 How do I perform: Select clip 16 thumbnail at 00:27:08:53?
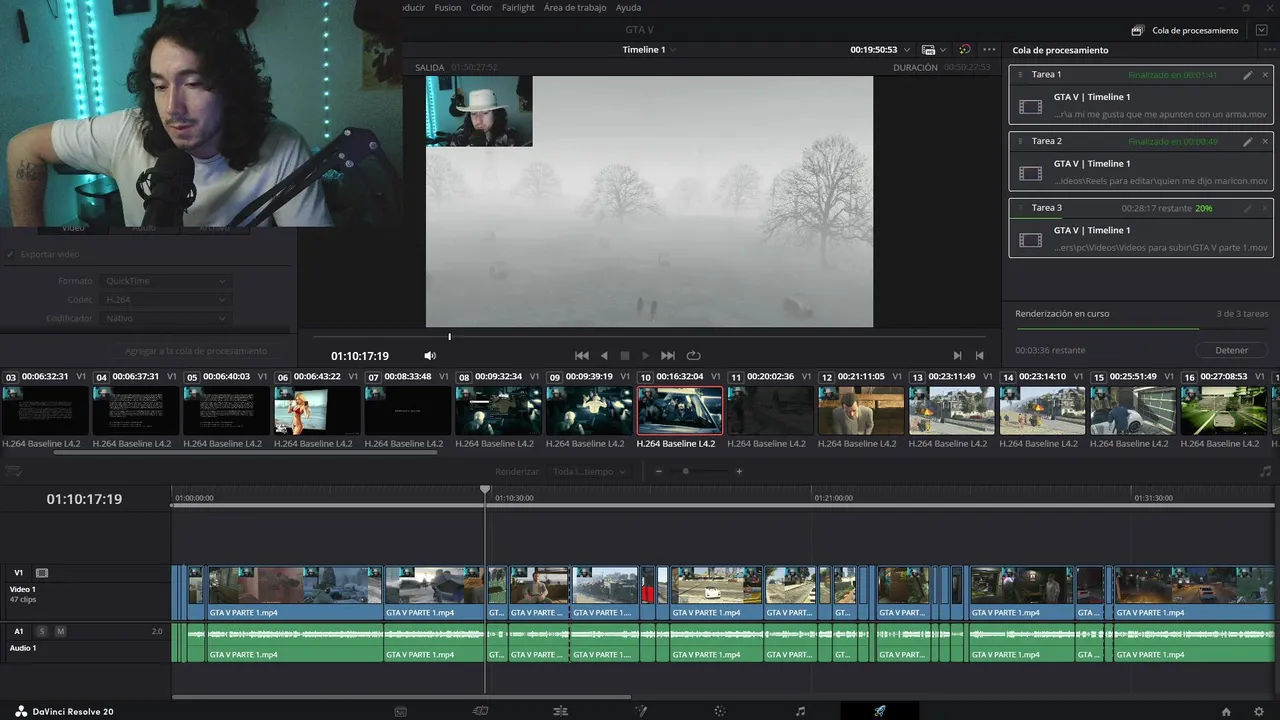coord(1223,410)
